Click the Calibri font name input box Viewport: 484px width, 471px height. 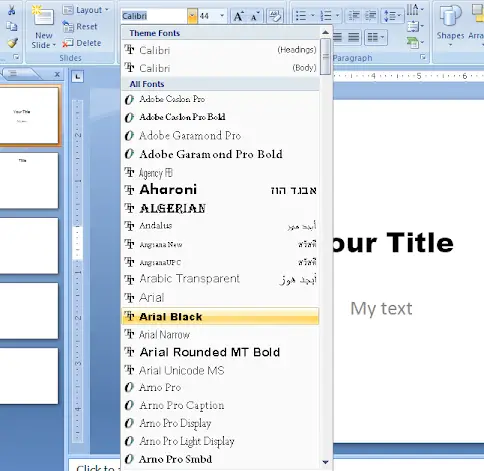154,16
